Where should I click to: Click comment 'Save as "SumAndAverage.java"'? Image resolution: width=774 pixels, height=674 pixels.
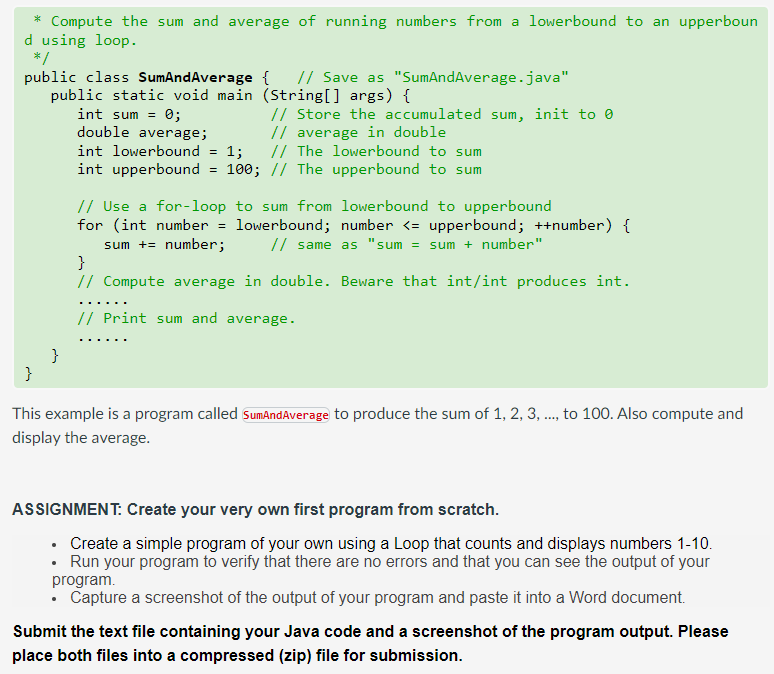433,78
